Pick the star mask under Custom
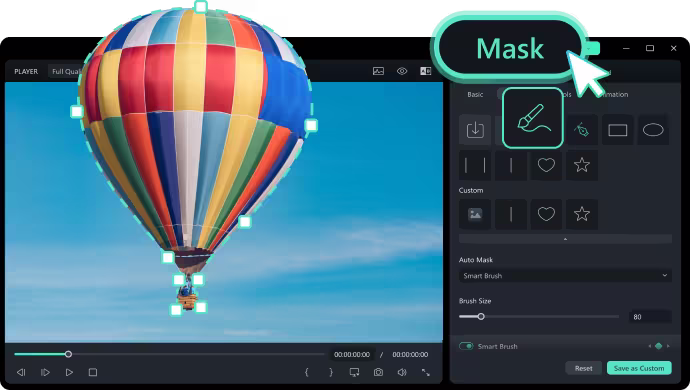The width and height of the screenshot is (690, 390). 582,214
